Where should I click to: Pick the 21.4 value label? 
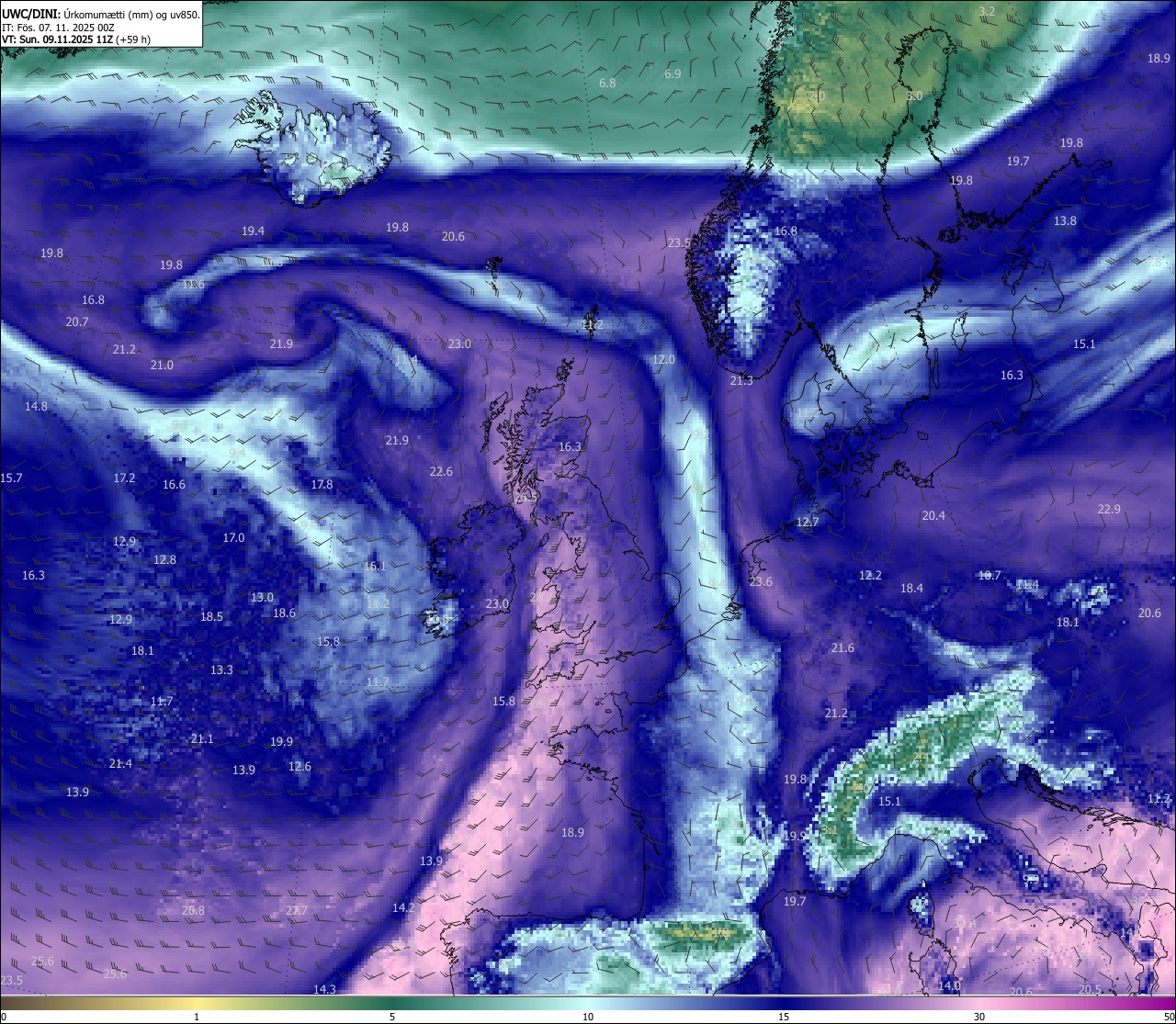120,763
